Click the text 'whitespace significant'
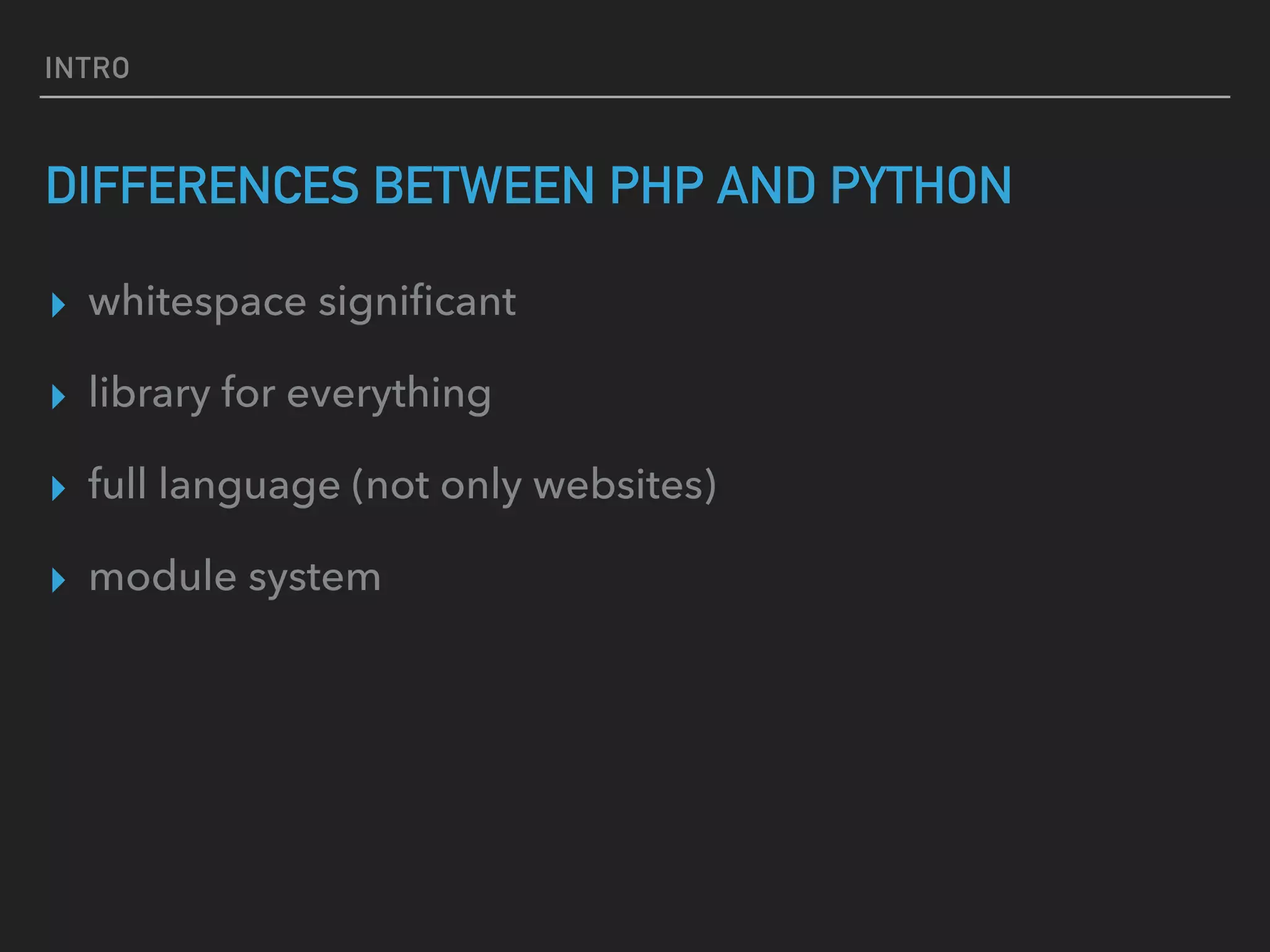This screenshot has width=1270, height=952. 302,302
